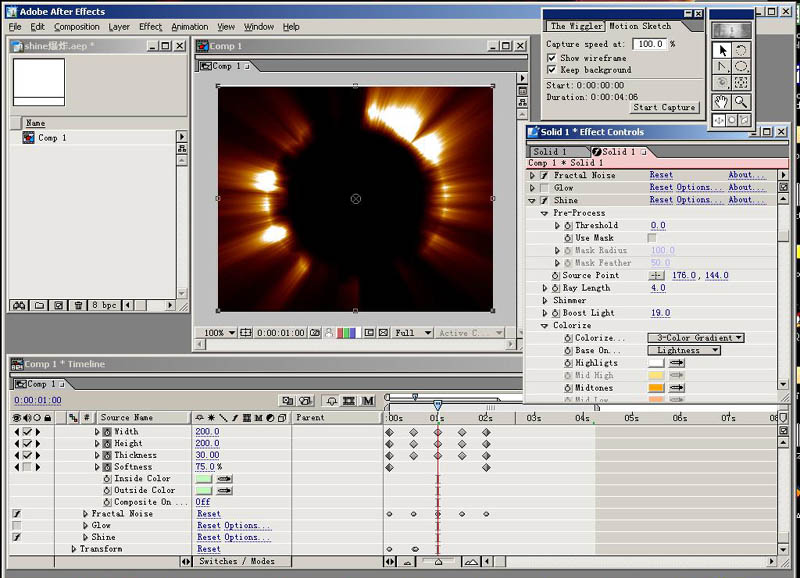Image resolution: width=800 pixels, height=578 pixels.
Task: Click the trash icon in Project window
Action: (78, 305)
